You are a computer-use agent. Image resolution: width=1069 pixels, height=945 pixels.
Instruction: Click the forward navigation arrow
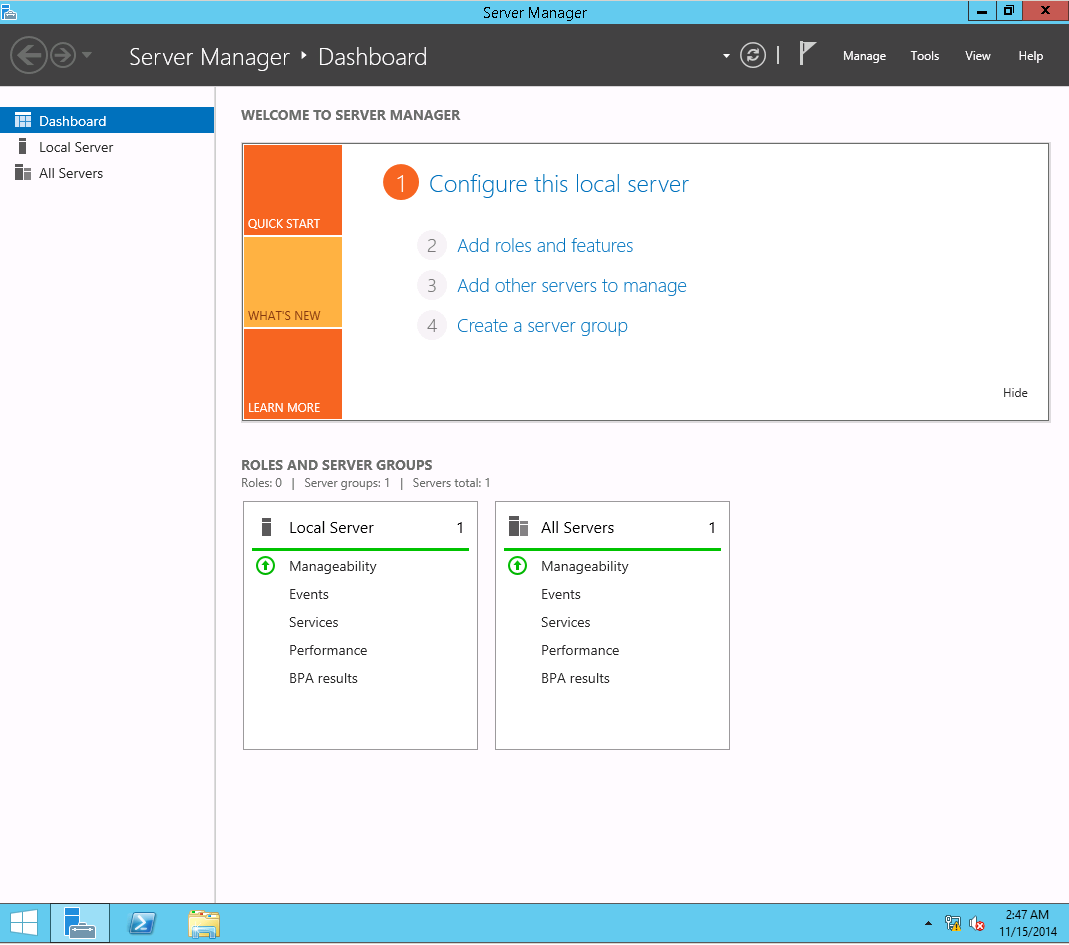(x=63, y=55)
